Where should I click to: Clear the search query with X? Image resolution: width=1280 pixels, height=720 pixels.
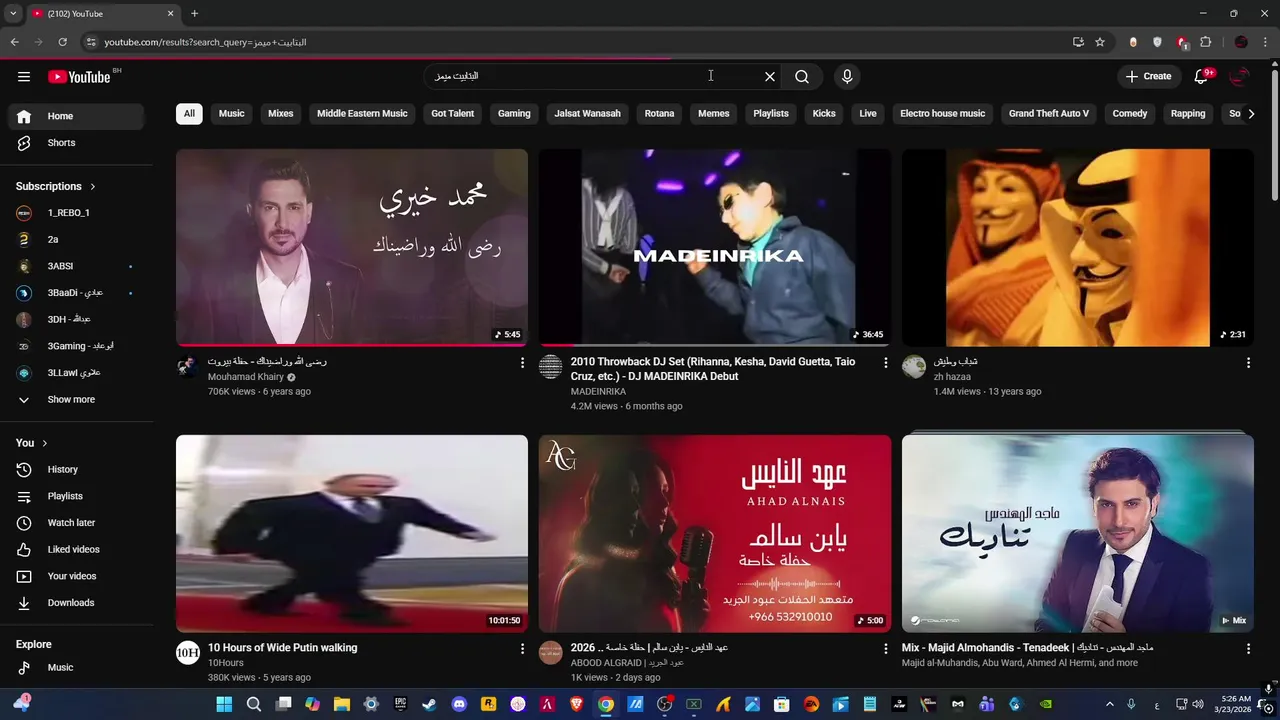770,77
